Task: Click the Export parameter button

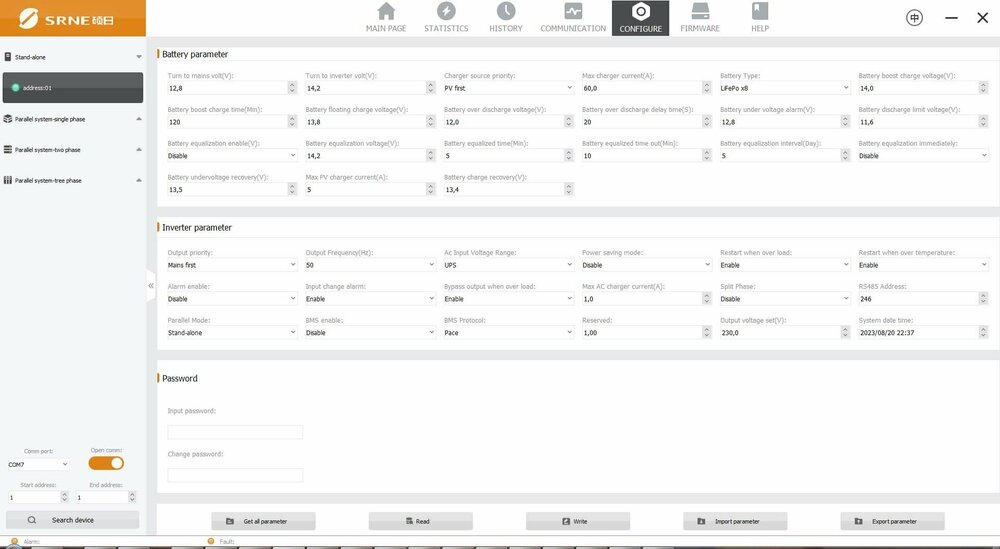Action: (892, 521)
